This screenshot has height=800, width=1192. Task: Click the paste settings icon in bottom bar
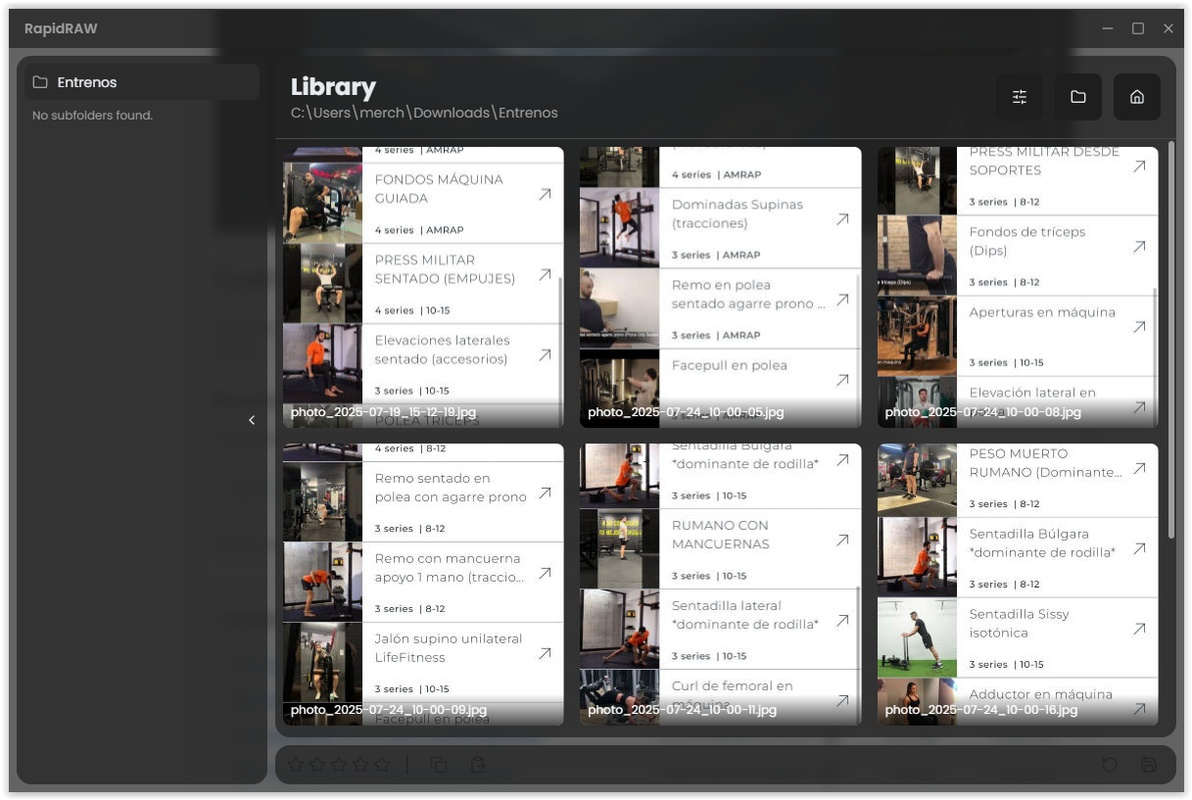478,764
